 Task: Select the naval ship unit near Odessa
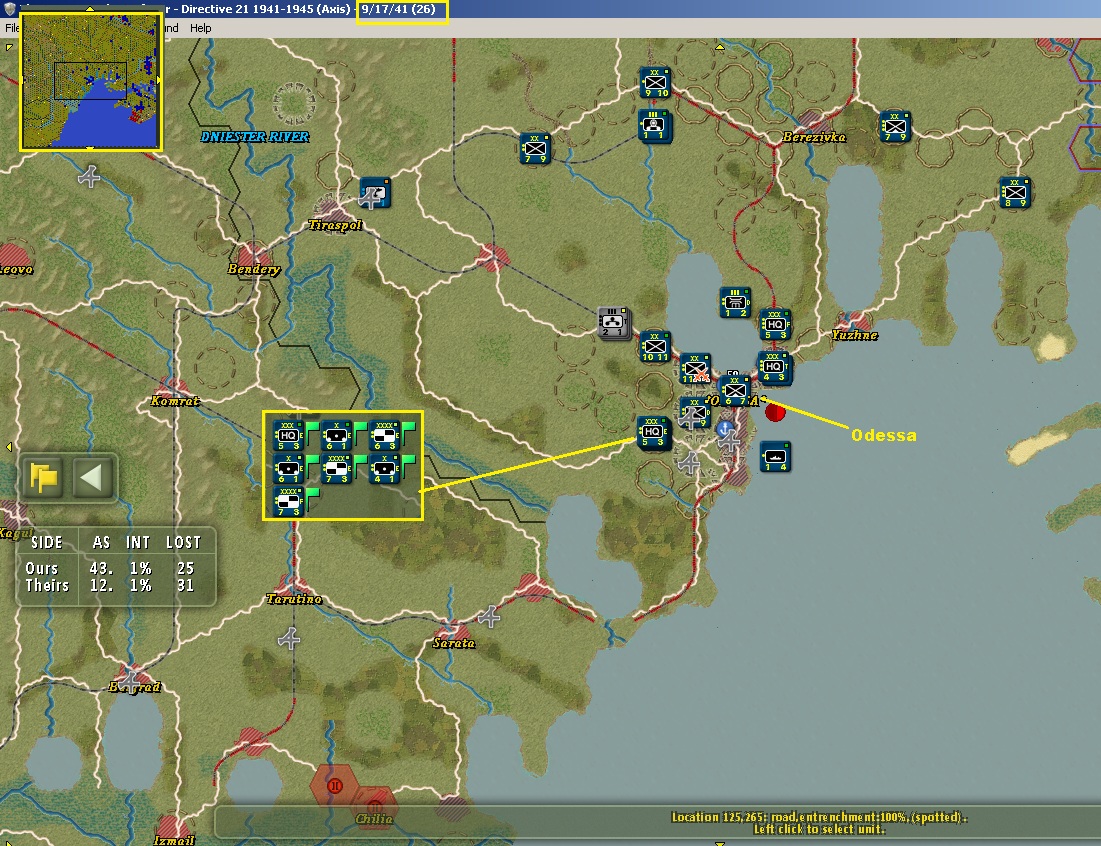775,456
